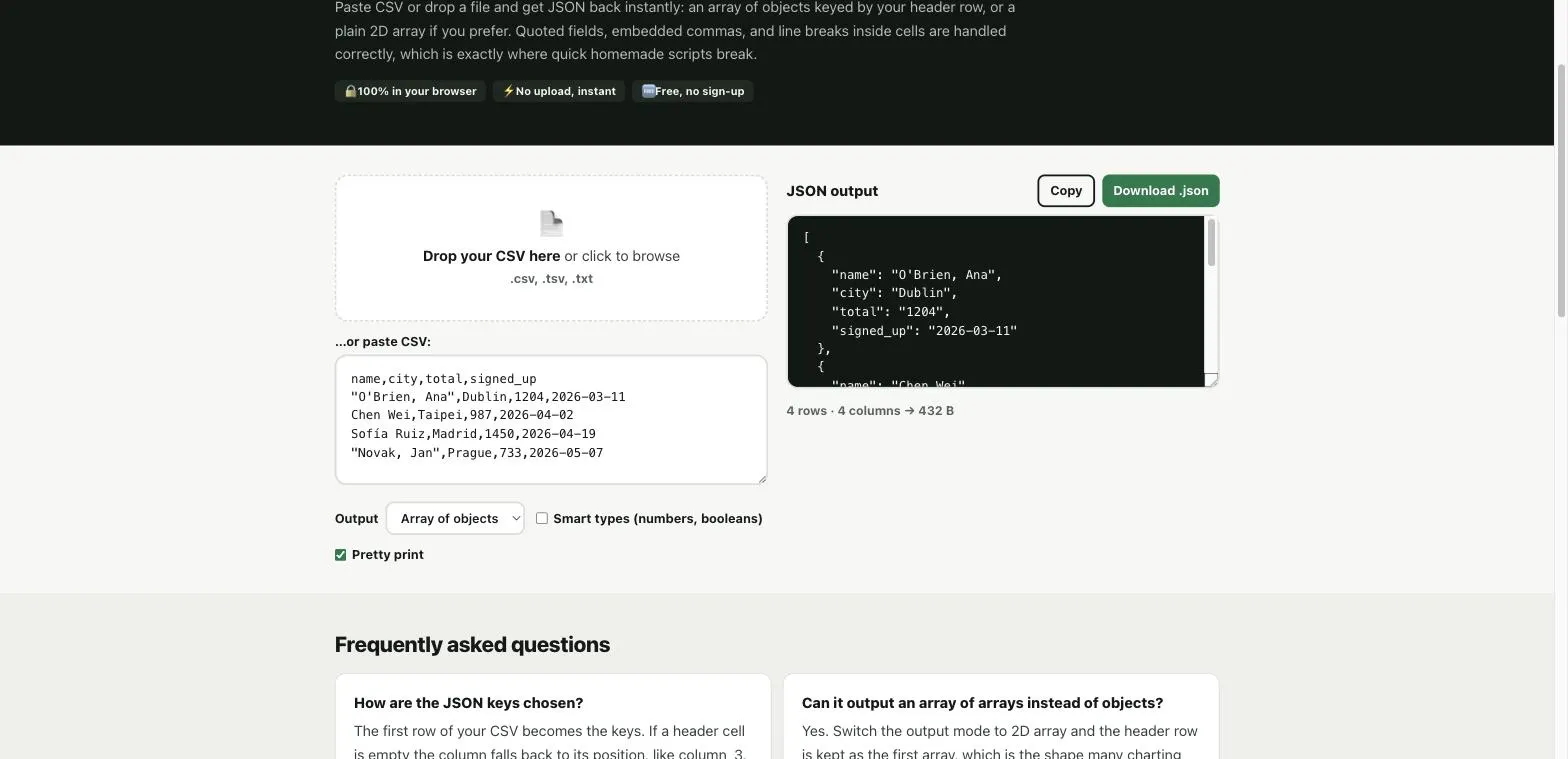Click 'Can it output an array of arrays' question
Viewport: 1568px width, 759px height.
982,703
